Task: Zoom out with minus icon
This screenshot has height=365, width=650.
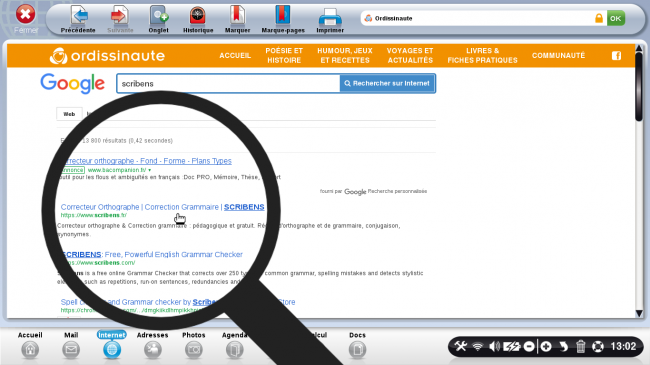Action: [x=529, y=346]
